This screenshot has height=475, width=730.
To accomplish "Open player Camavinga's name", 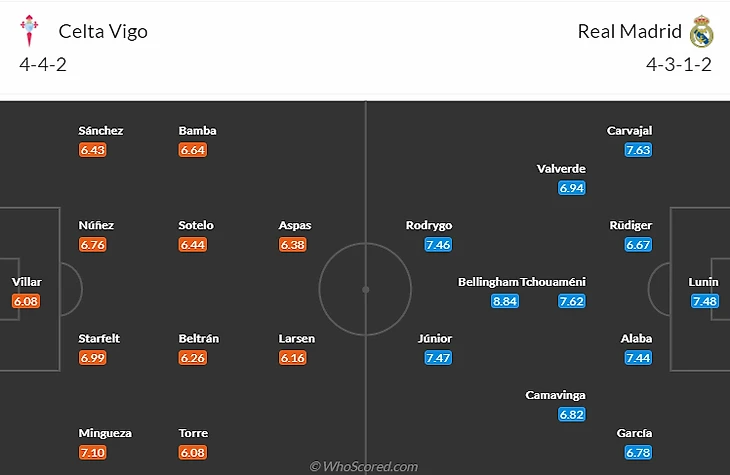I will (555, 395).
